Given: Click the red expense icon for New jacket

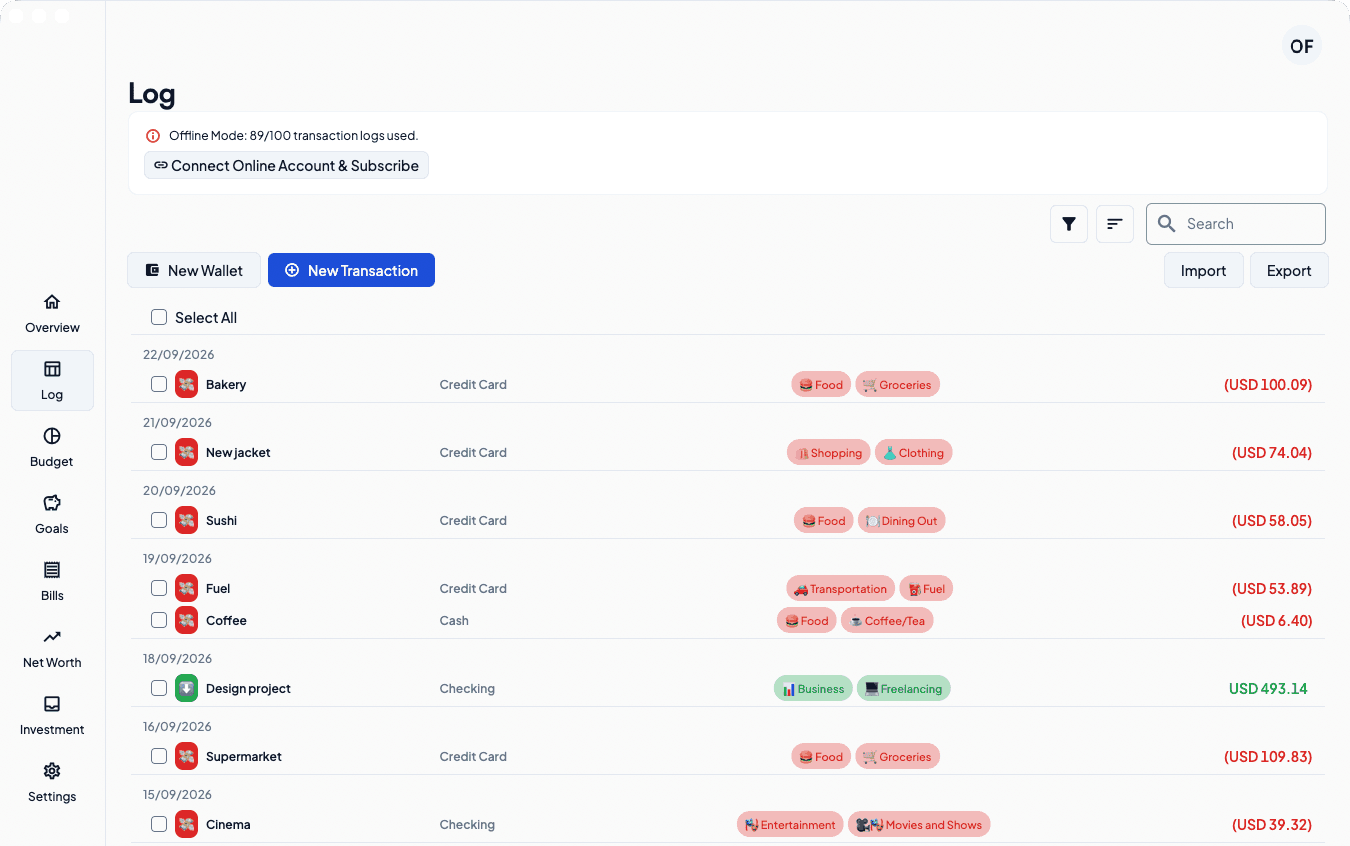Looking at the screenshot, I should pos(186,452).
